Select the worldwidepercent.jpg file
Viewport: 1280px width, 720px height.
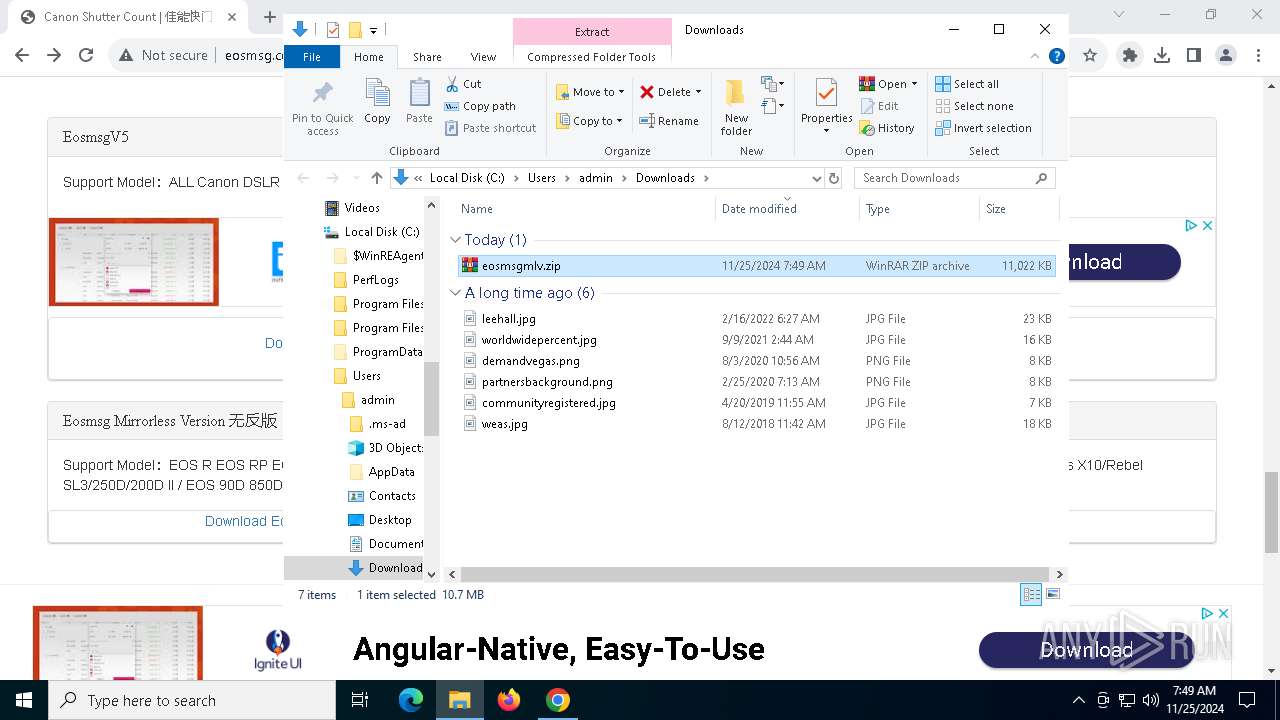coord(756,340)
